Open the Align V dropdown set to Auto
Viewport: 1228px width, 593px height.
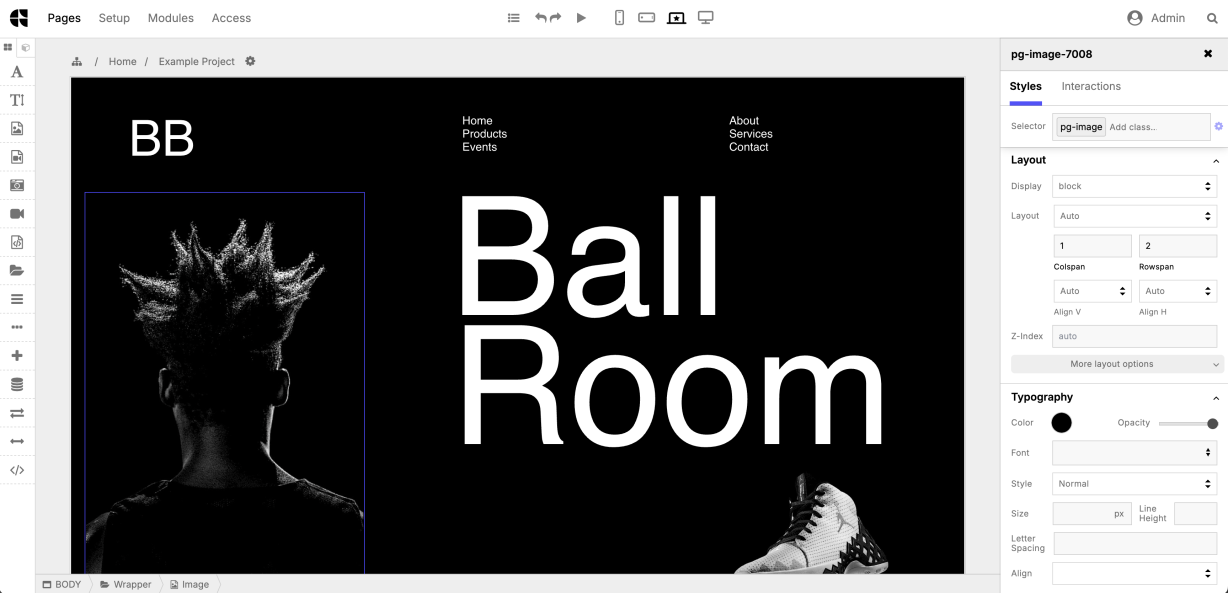click(x=1092, y=291)
